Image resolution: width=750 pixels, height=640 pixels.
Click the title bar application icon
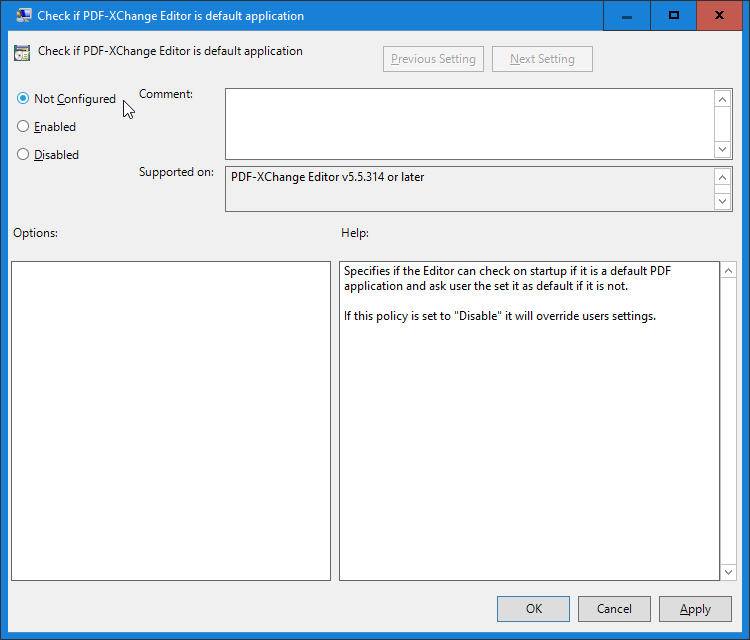[22, 16]
